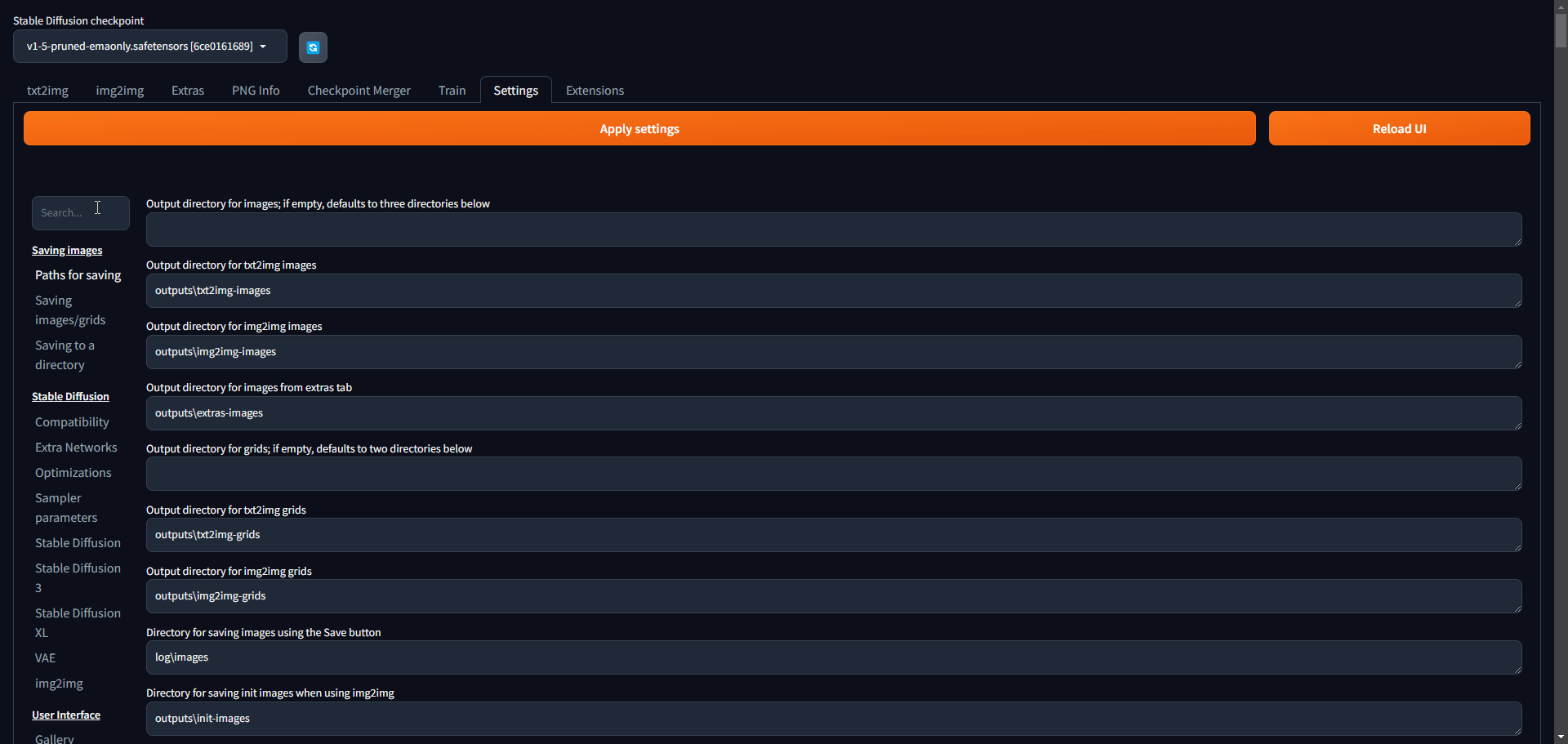Open Extra Networks settings section
The image size is (1568, 744).
(76, 448)
